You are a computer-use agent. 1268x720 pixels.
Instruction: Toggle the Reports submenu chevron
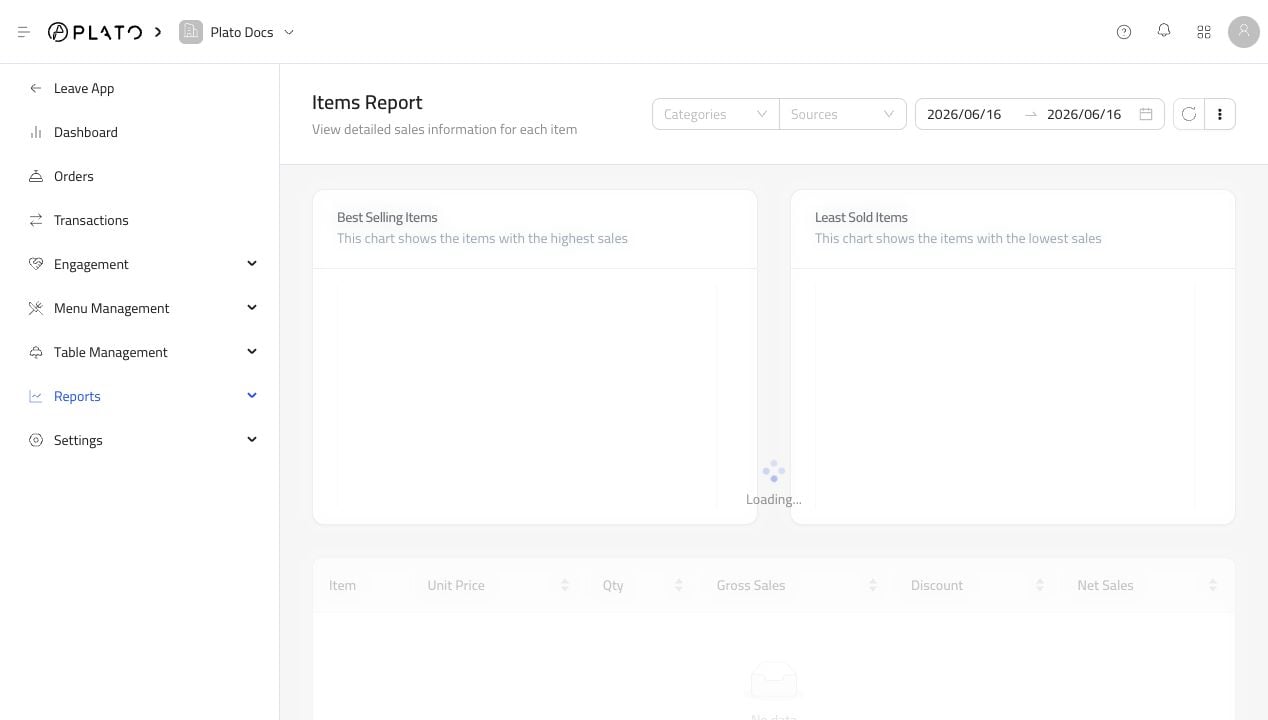pyautogui.click(x=252, y=396)
